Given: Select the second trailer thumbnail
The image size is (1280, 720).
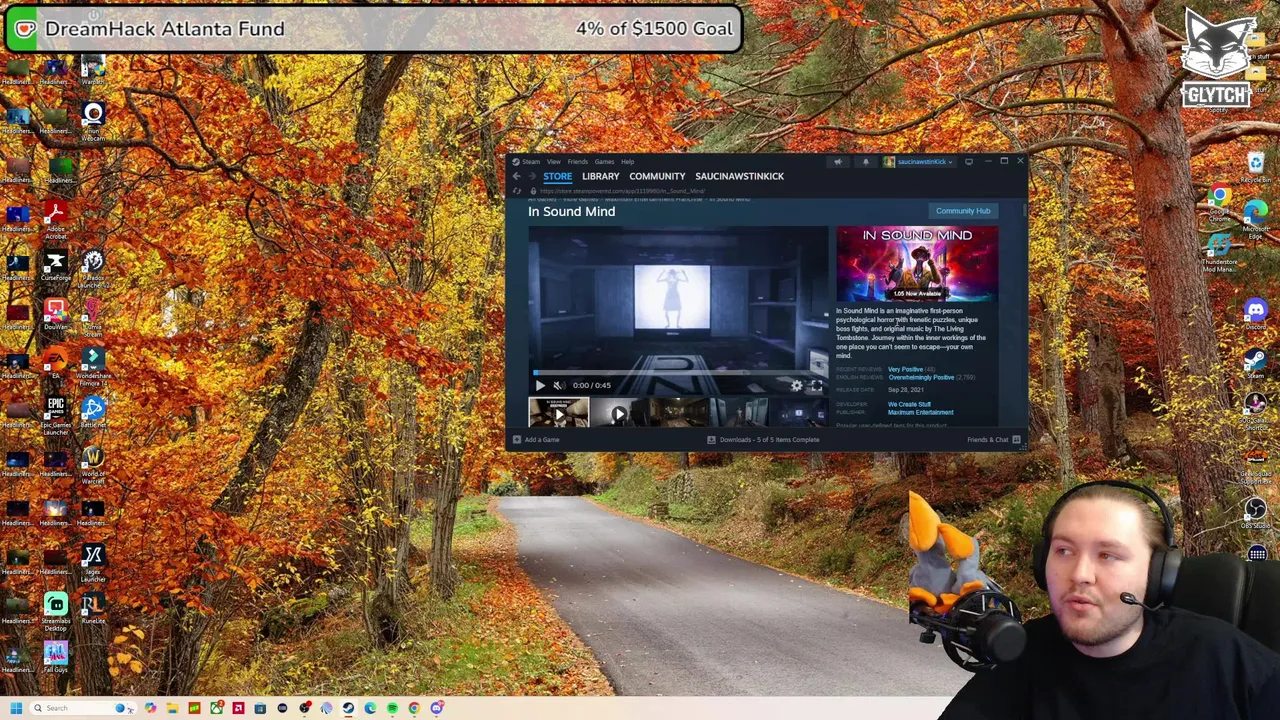Looking at the screenshot, I should coord(619,413).
